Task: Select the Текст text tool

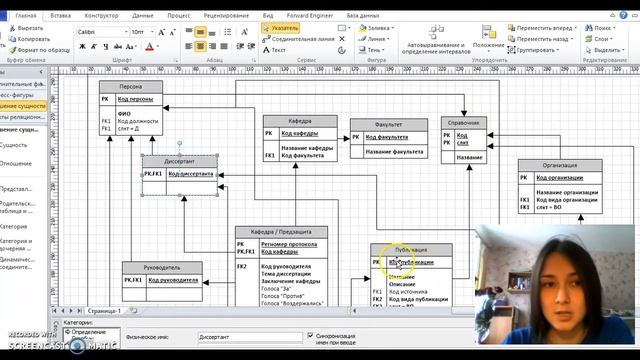Action: tap(274, 50)
